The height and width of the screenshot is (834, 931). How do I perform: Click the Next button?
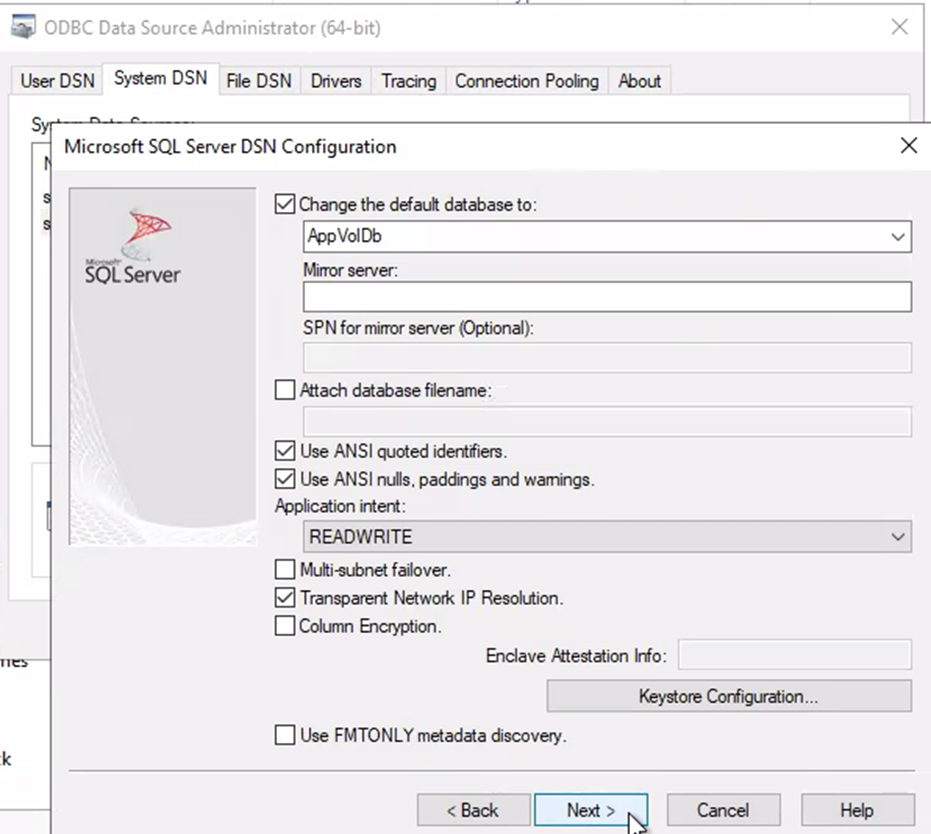coord(590,810)
